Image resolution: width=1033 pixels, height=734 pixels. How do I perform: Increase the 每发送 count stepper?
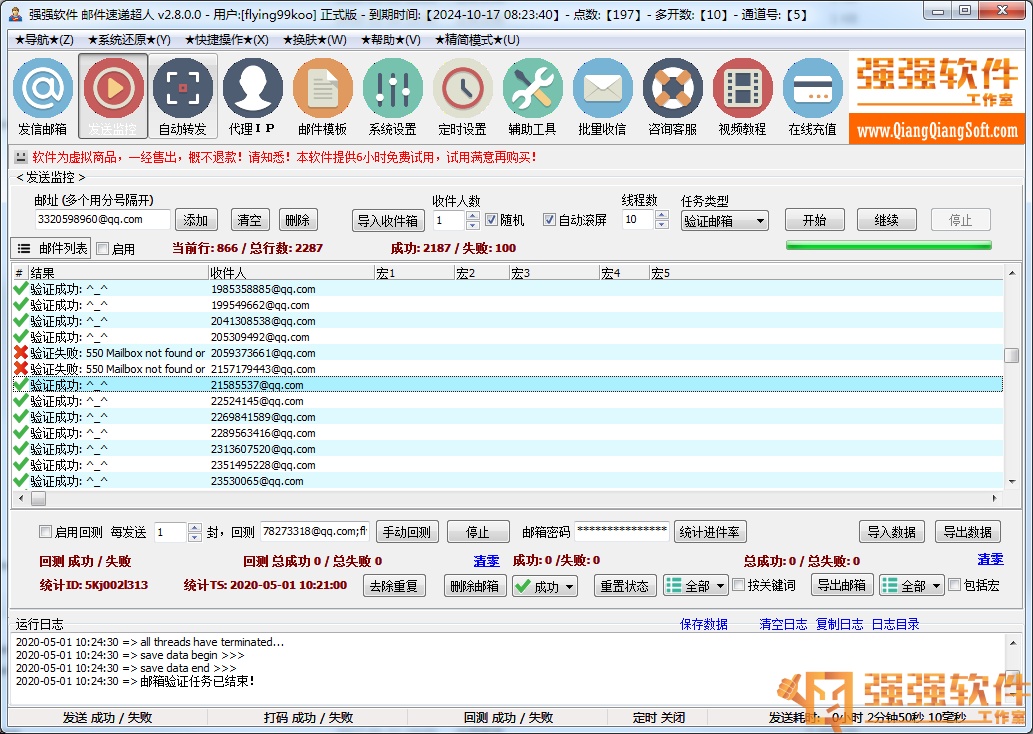tap(194, 527)
